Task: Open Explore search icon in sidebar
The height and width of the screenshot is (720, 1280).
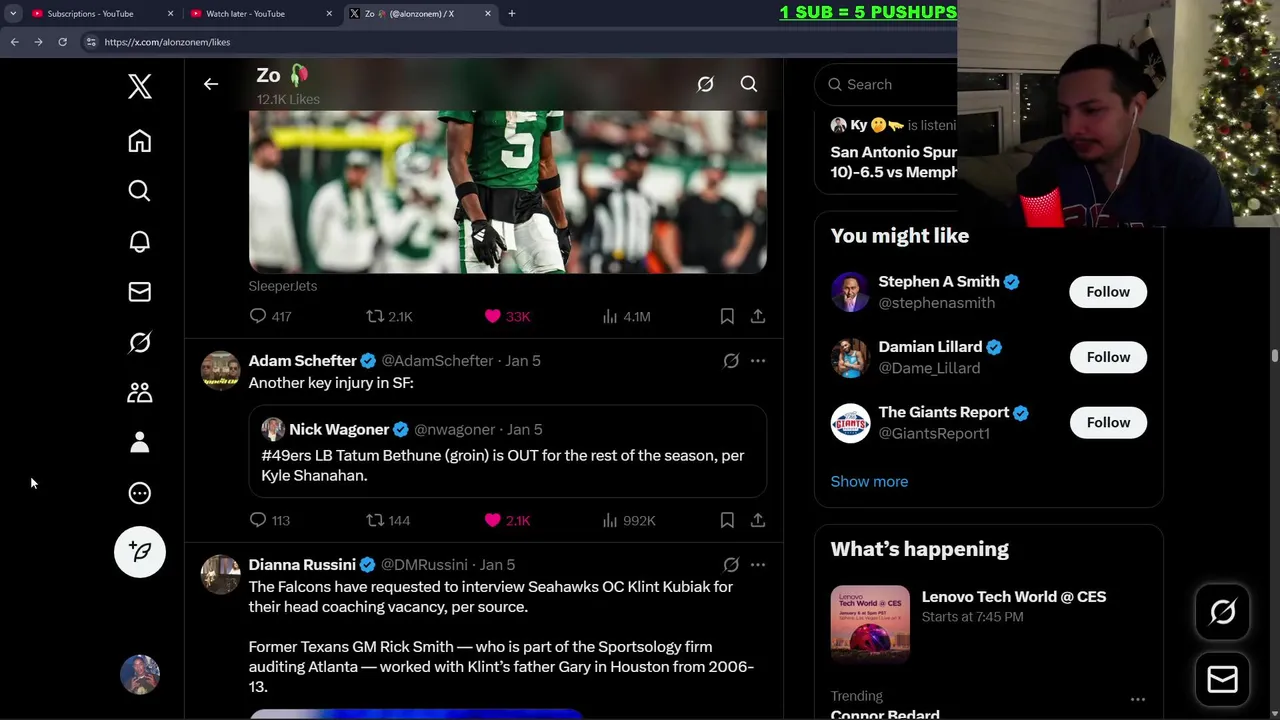Action: pyautogui.click(x=140, y=191)
